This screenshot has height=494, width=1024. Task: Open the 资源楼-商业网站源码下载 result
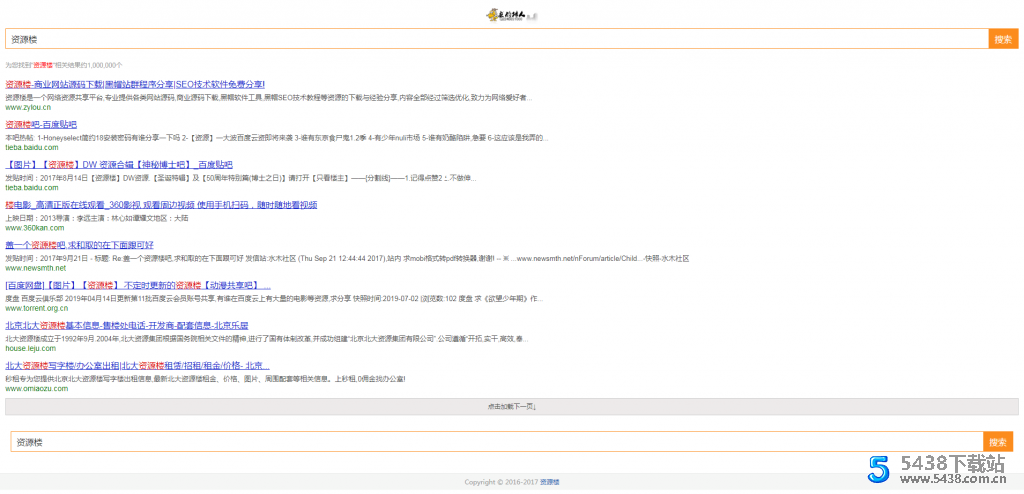pos(135,85)
